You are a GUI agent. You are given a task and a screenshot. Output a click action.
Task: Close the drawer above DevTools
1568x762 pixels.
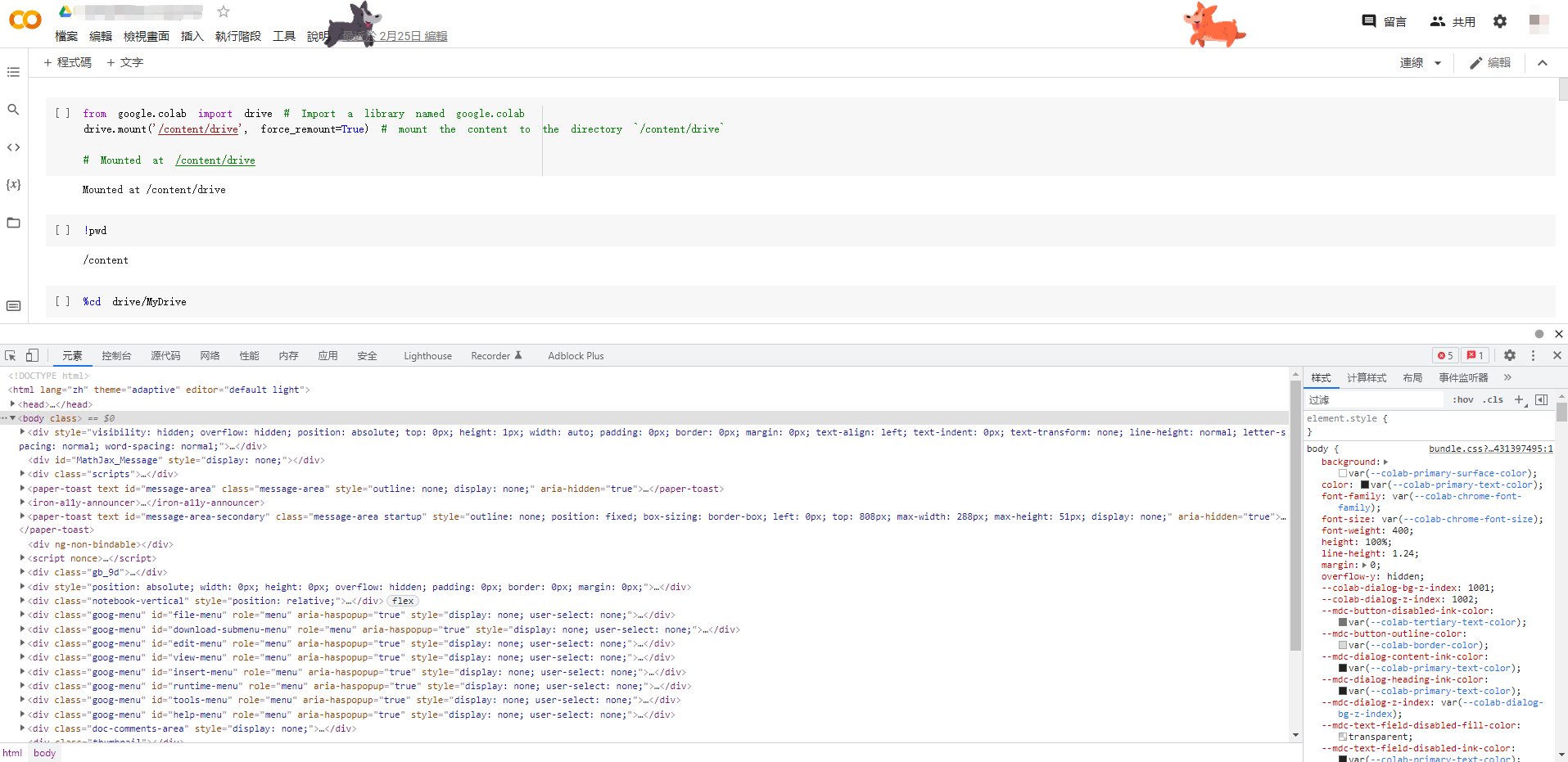coord(1559,334)
